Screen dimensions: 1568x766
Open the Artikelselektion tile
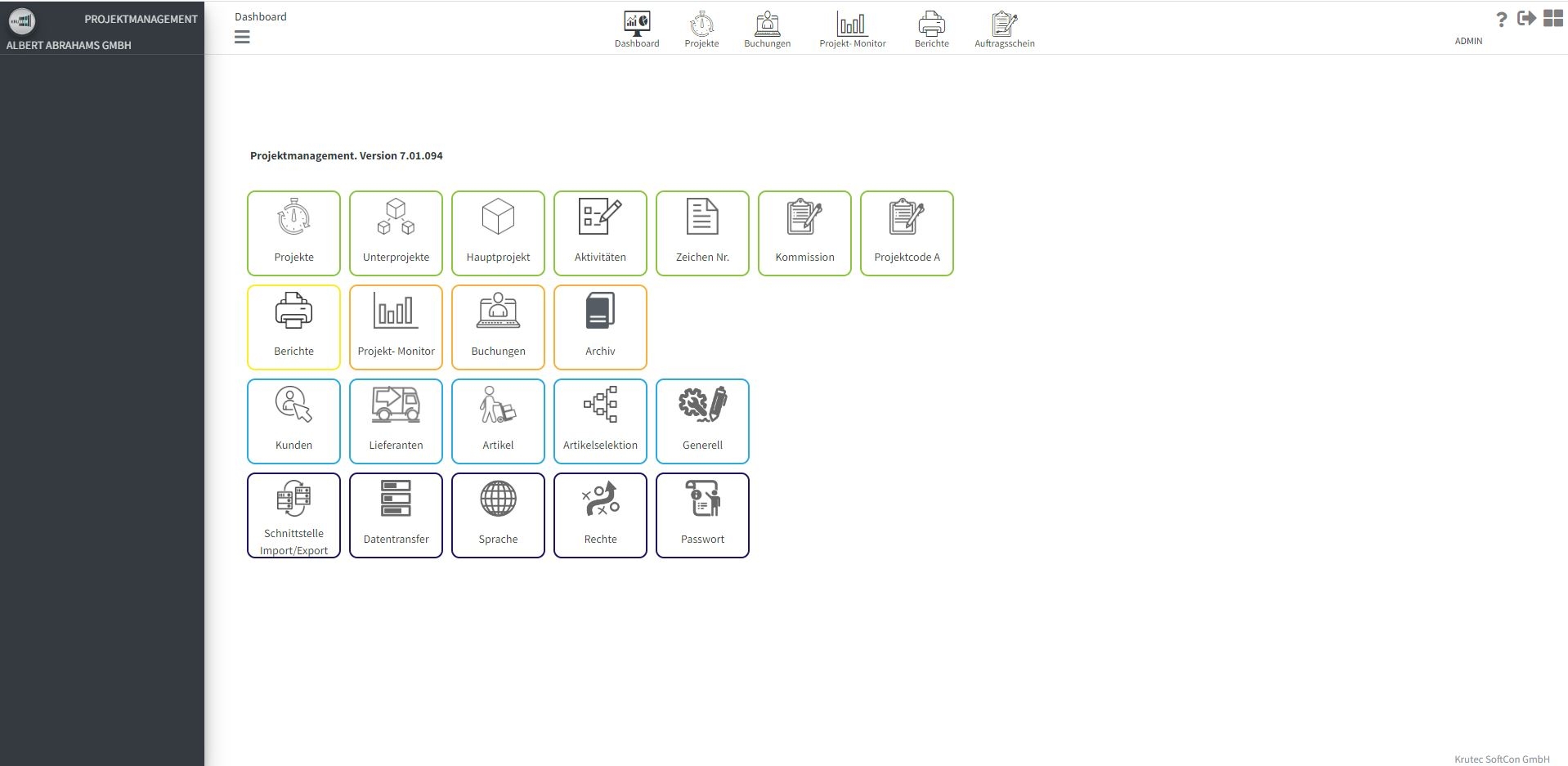click(600, 421)
